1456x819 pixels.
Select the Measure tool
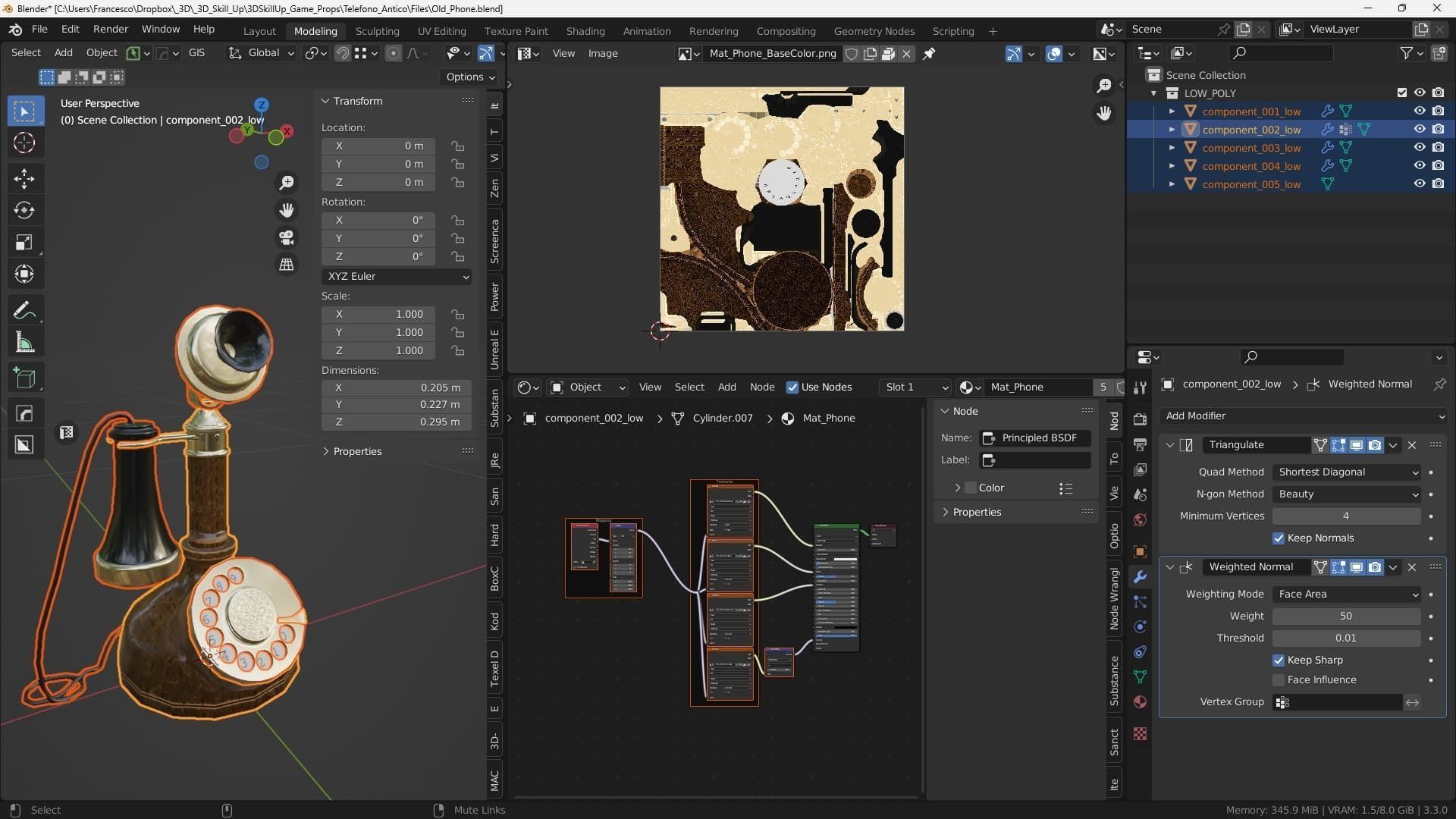[x=24, y=343]
